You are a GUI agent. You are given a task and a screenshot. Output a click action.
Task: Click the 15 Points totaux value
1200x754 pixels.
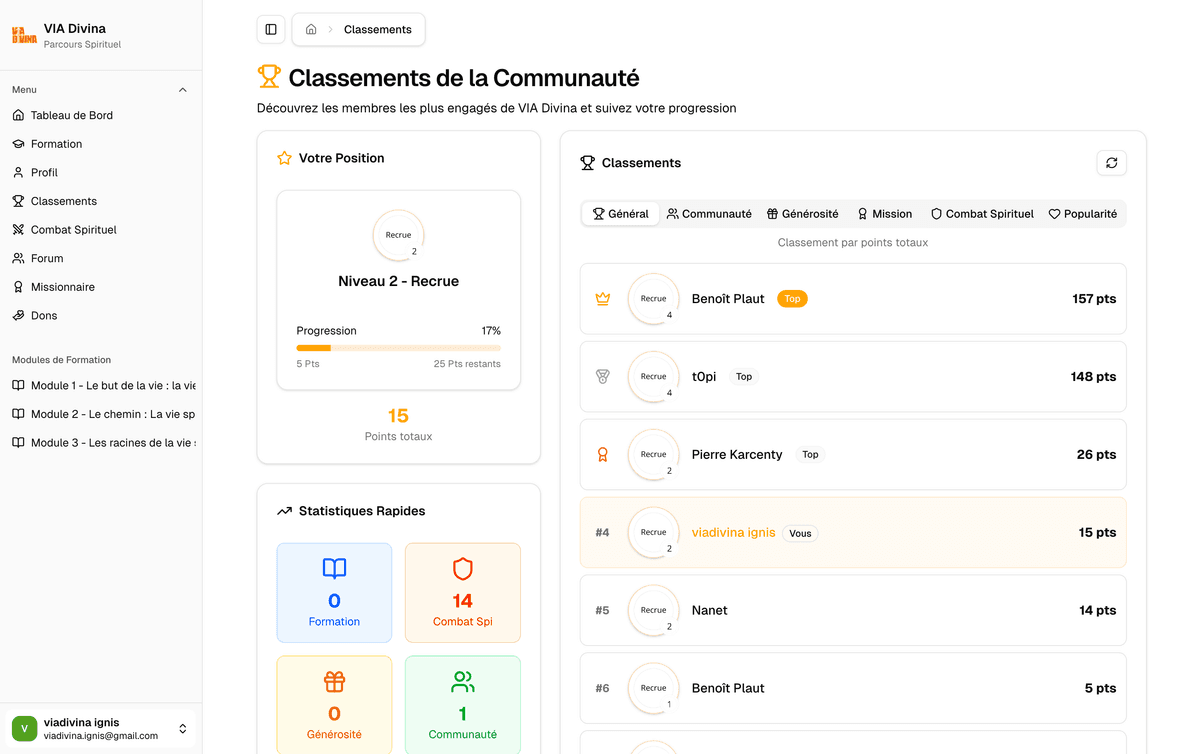tap(398, 416)
